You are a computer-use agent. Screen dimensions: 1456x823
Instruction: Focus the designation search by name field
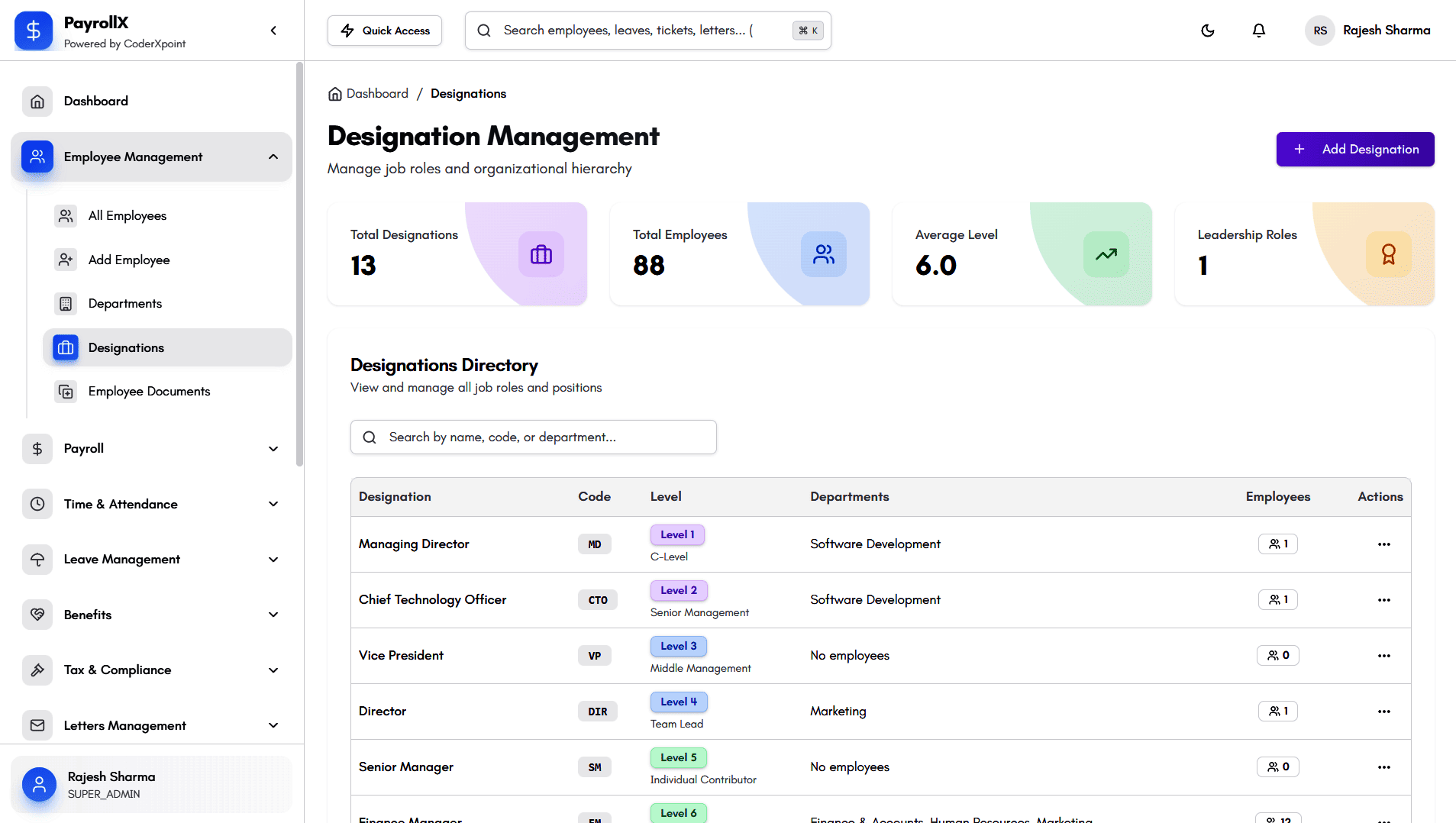click(x=542, y=437)
